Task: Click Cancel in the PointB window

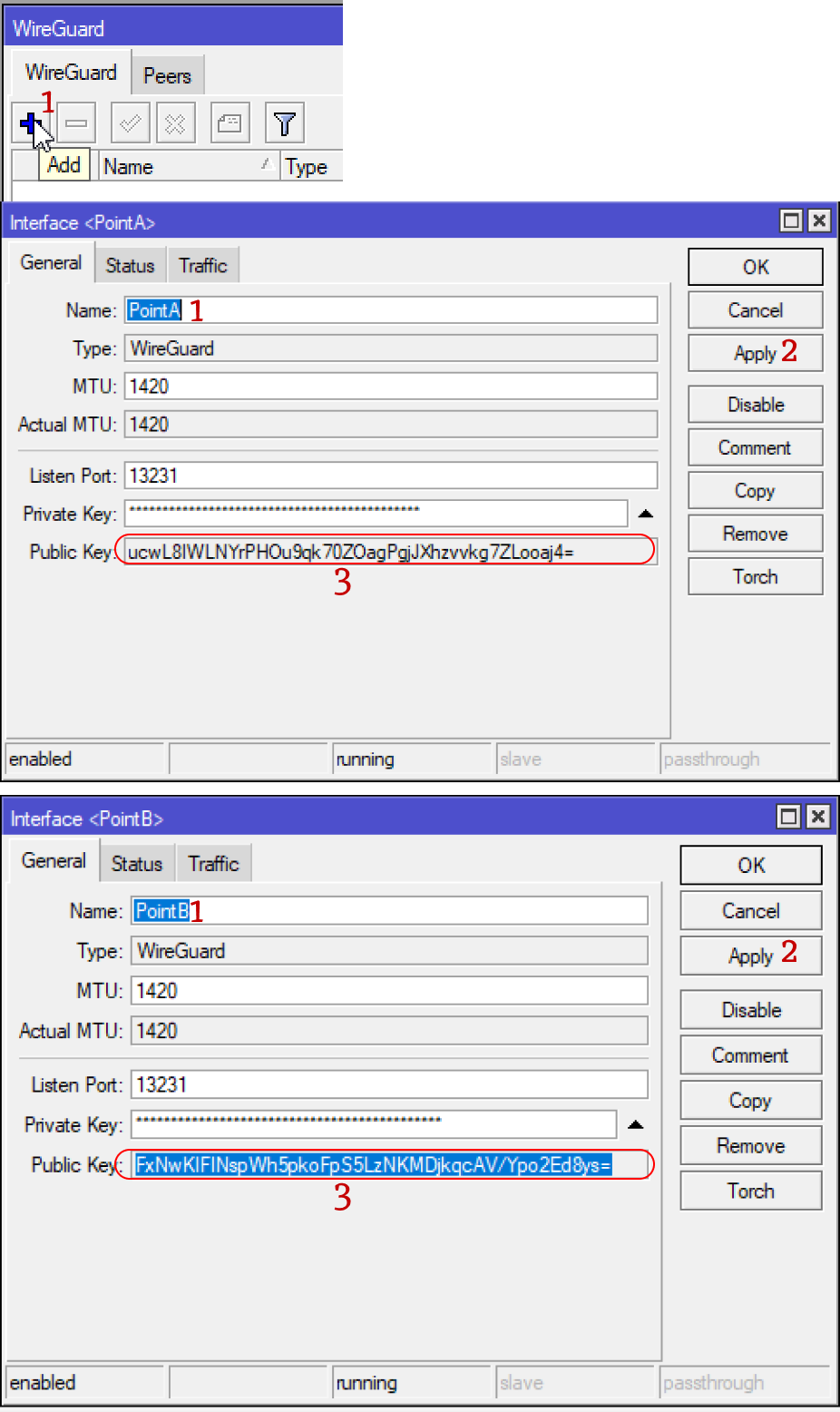Action: pos(751,910)
